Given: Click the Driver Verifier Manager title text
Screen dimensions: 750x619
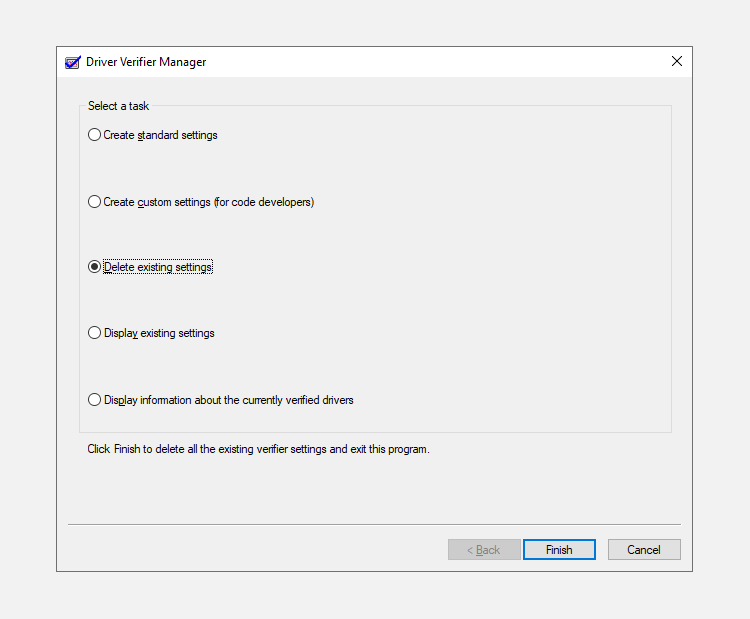Looking at the screenshot, I should 146,62.
